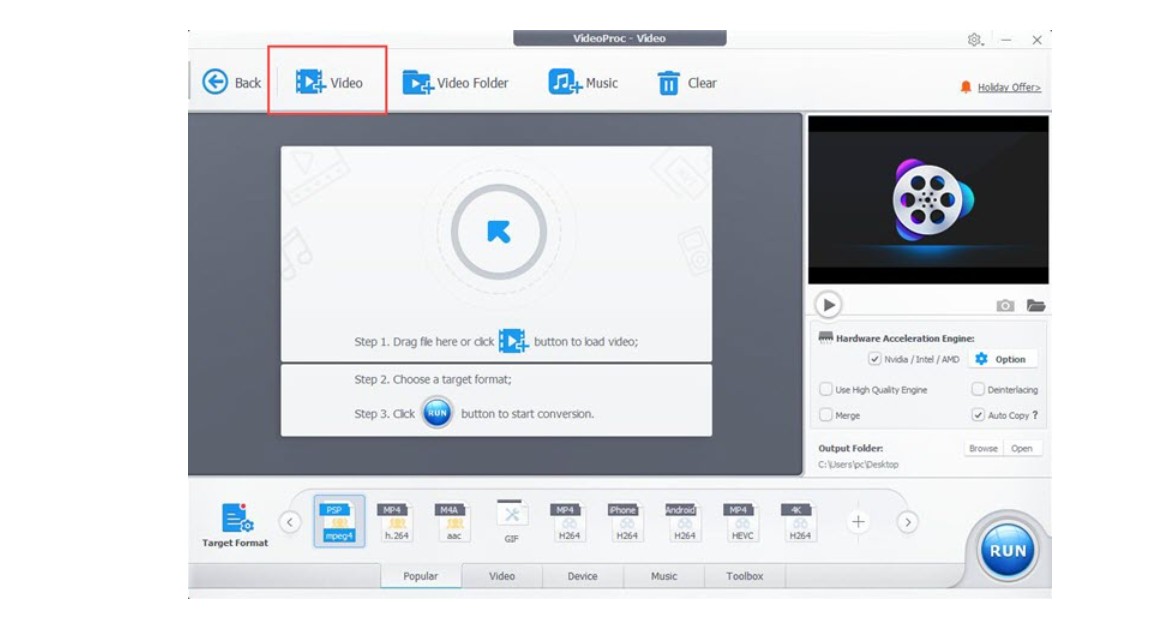Image resolution: width=1161 pixels, height=622 pixels.
Task: Open the Holiday Offer link
Action: 1008,87
